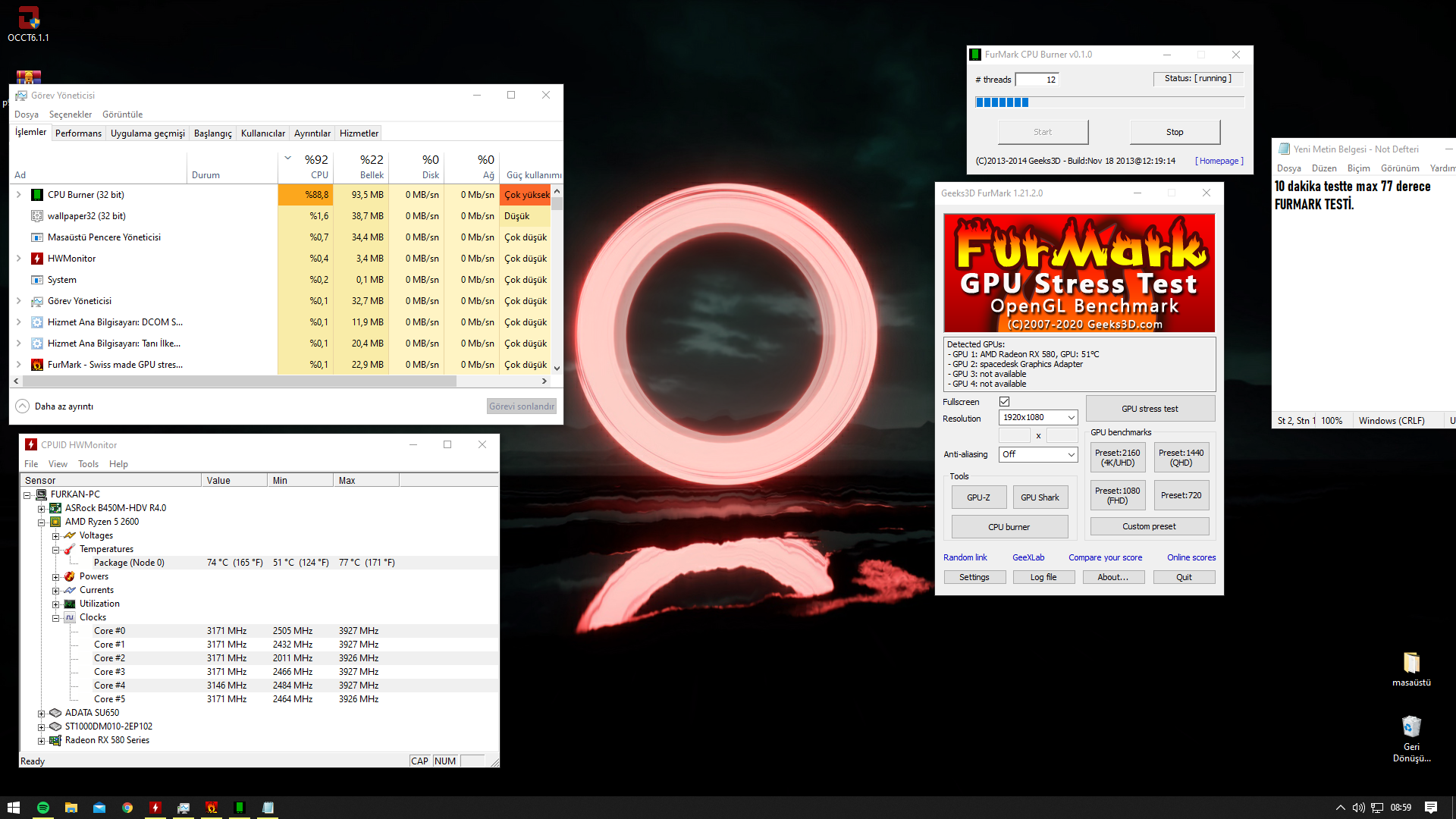Click the threads input field

click(x=1037, y=80)
